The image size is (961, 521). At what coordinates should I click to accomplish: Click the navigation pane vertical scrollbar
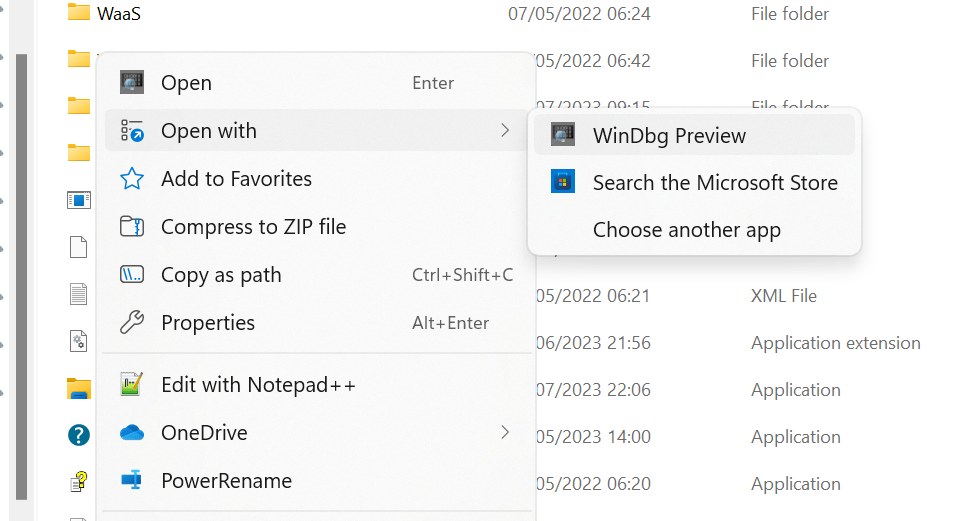pyautogui.click(x=21, y=276)
